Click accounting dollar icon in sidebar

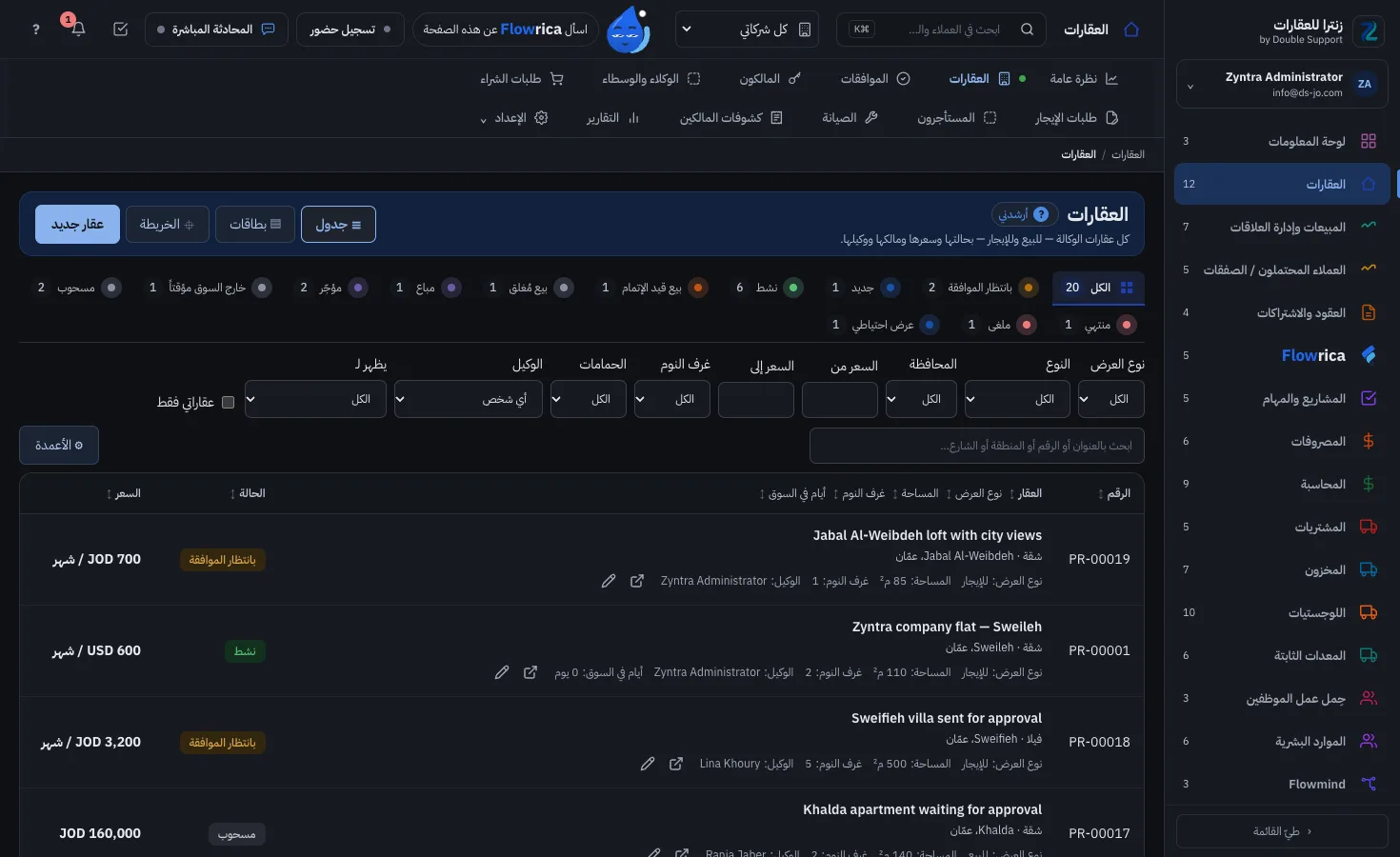(1369, 484)
